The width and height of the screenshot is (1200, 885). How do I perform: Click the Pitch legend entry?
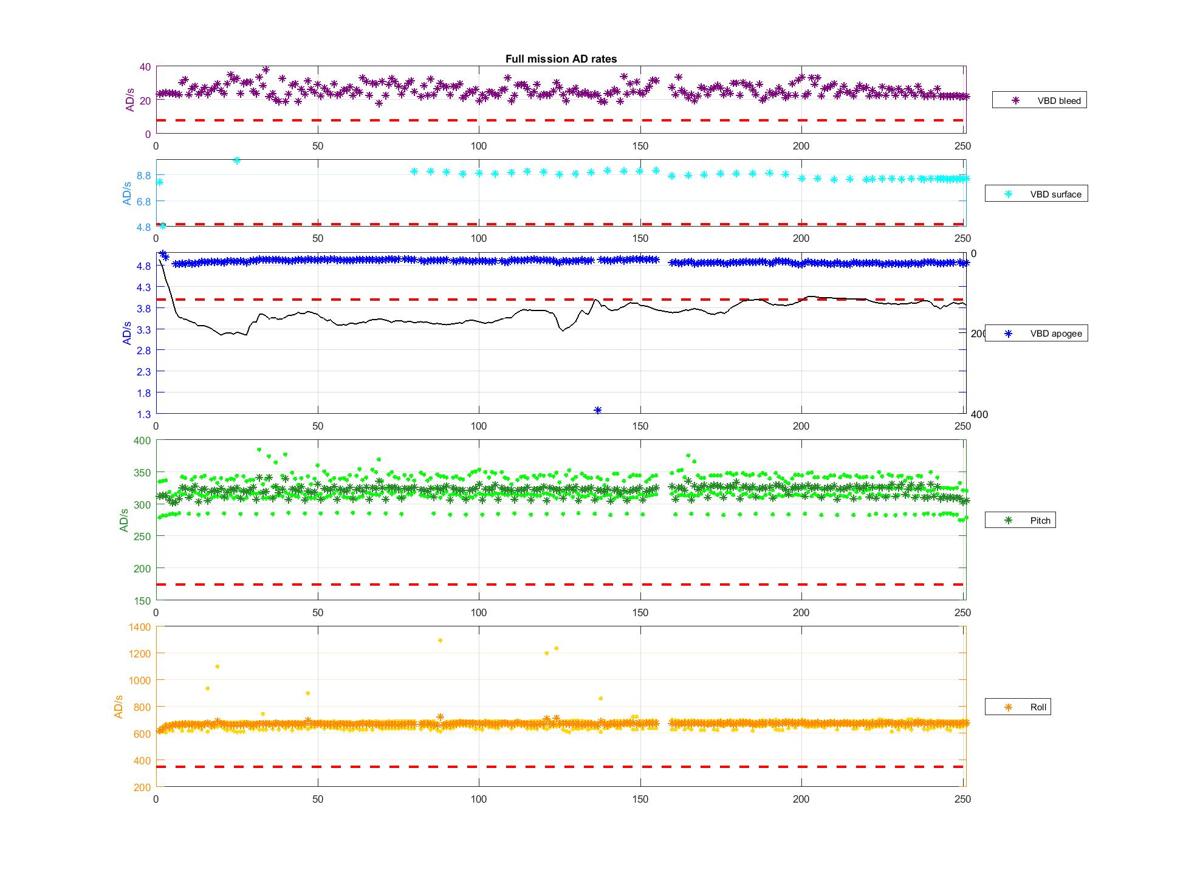(1018, 521)
